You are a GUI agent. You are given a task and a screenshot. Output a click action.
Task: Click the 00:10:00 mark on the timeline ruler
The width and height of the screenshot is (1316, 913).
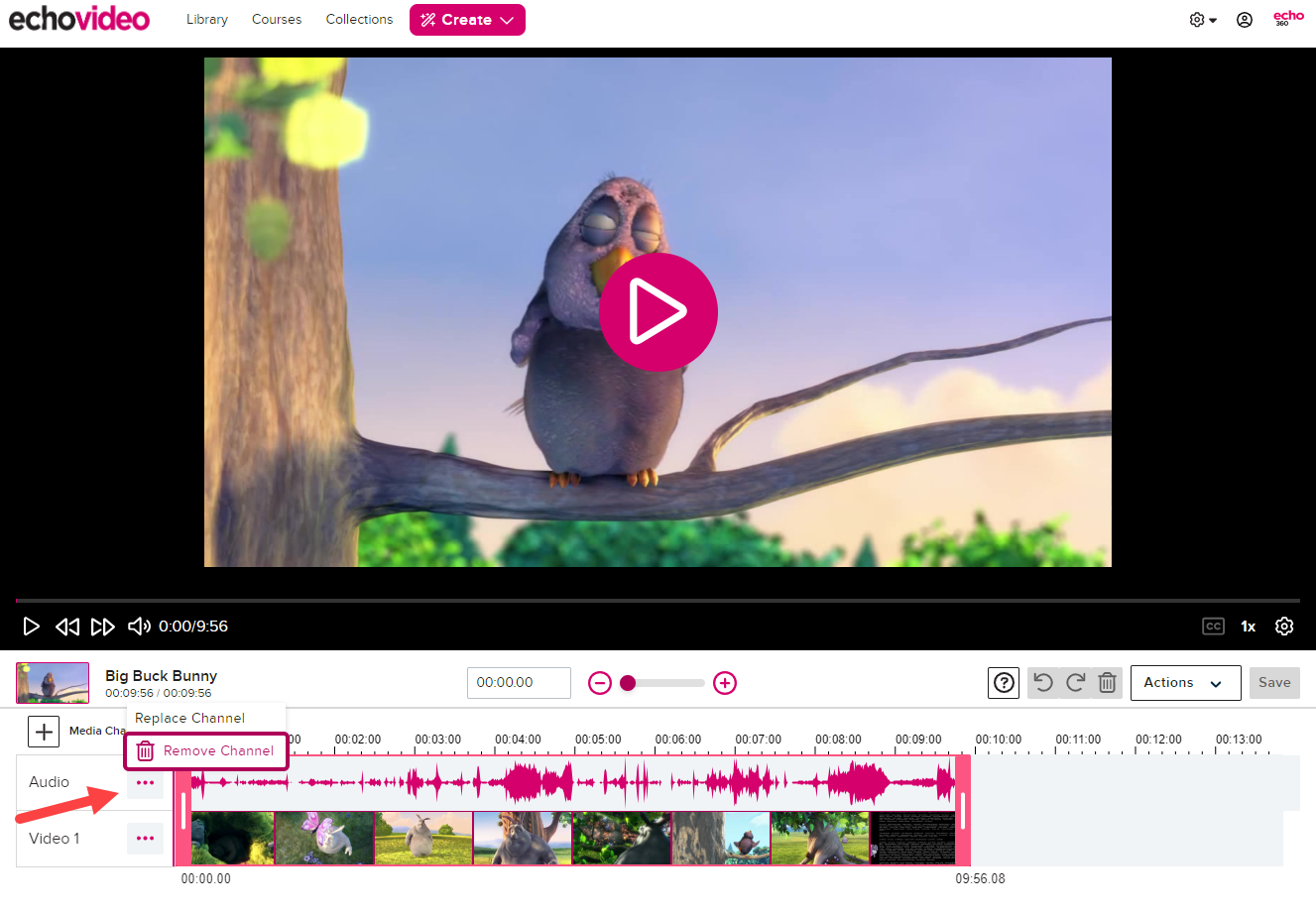999,740
